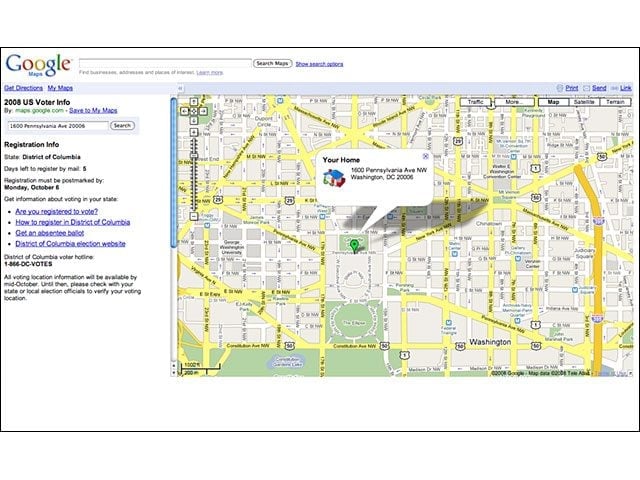
Task: Open the Link option
Action: (626, 88)
